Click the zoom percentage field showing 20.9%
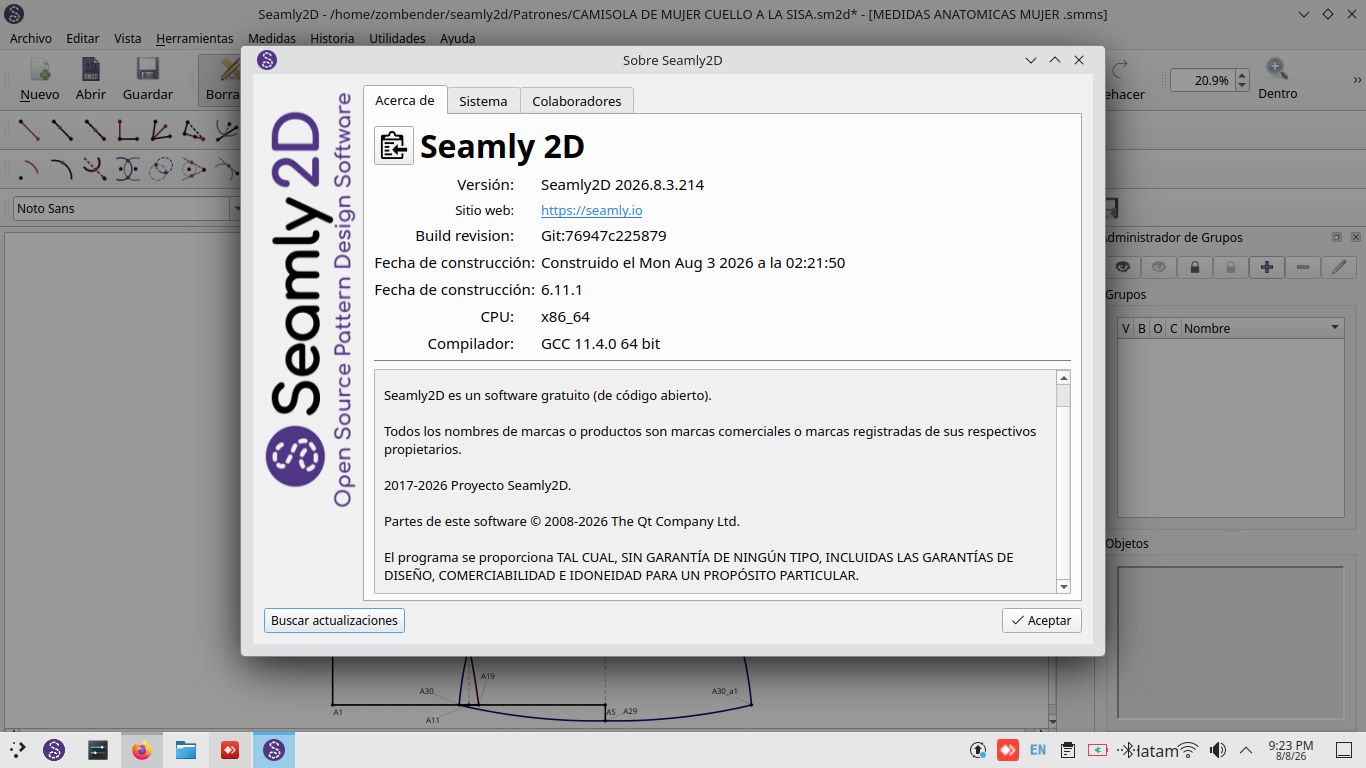 tap(1202, 80)
